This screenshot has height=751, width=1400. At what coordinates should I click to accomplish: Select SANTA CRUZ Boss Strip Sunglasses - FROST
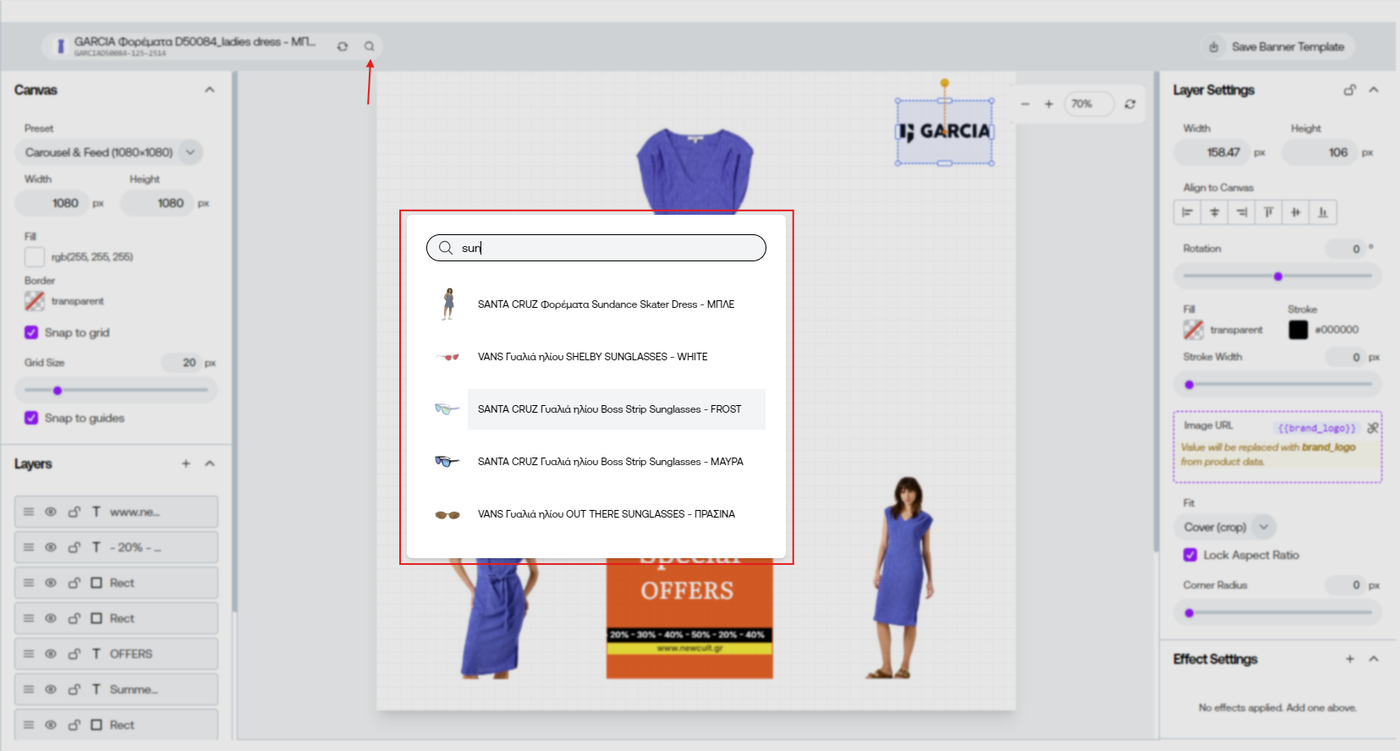[x=597, y=409]
